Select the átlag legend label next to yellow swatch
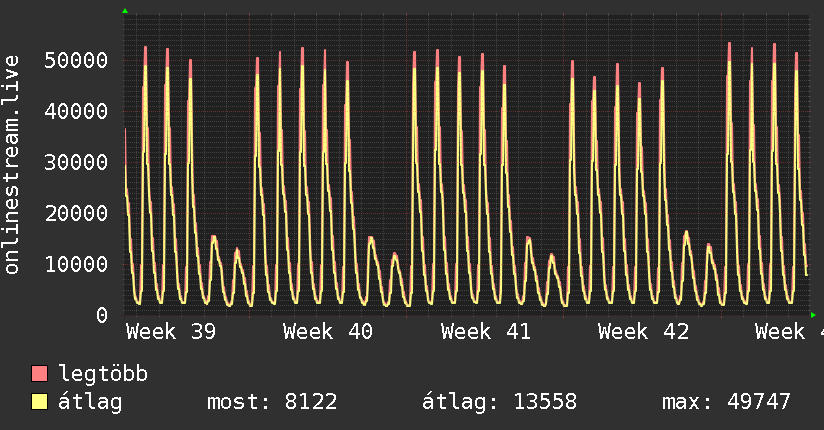 coord(90,402)
